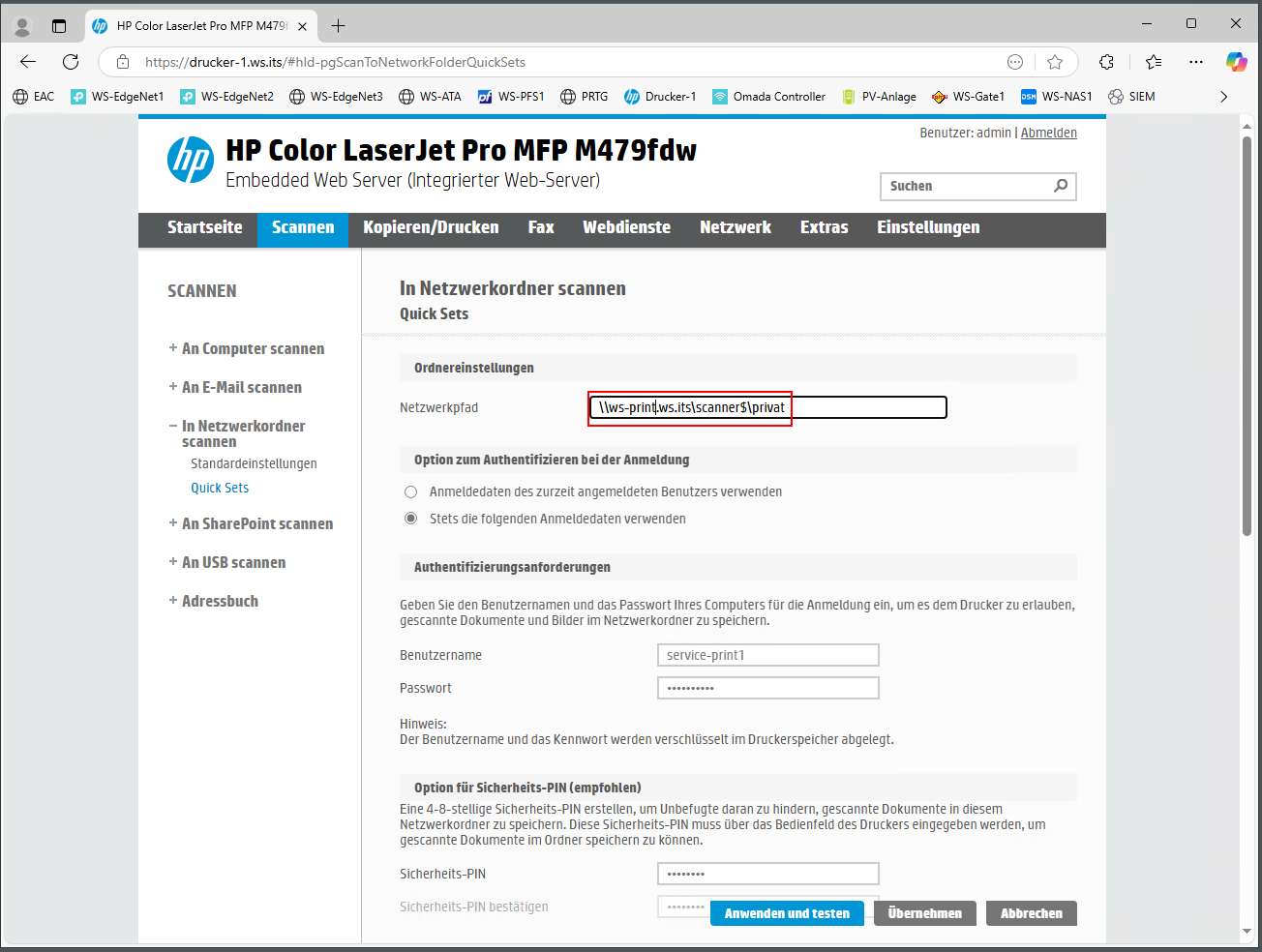
Task: Open the Copilot sidebar icon
Action: pyautogui.click(x=1236, y=62)
